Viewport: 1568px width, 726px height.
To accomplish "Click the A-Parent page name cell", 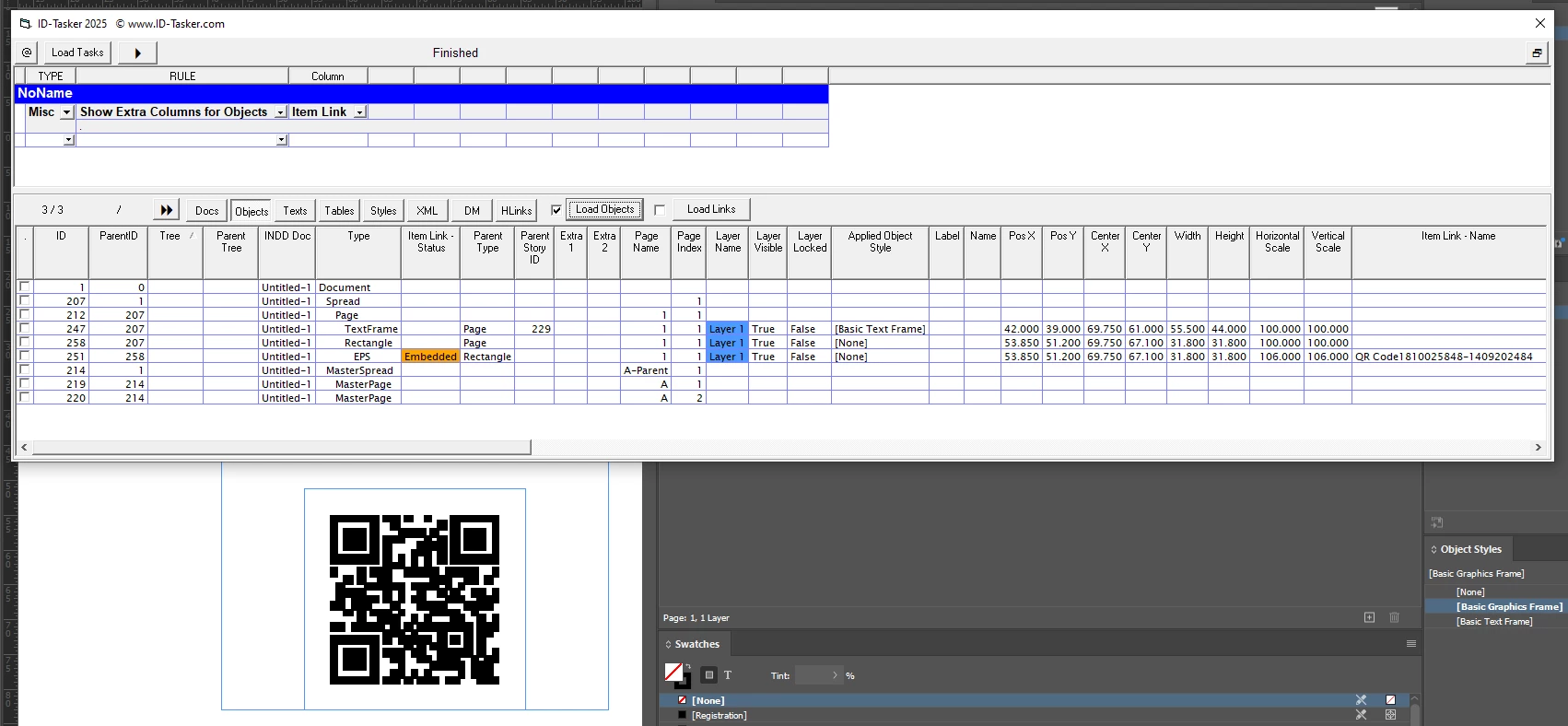I will tap(646, 370).
